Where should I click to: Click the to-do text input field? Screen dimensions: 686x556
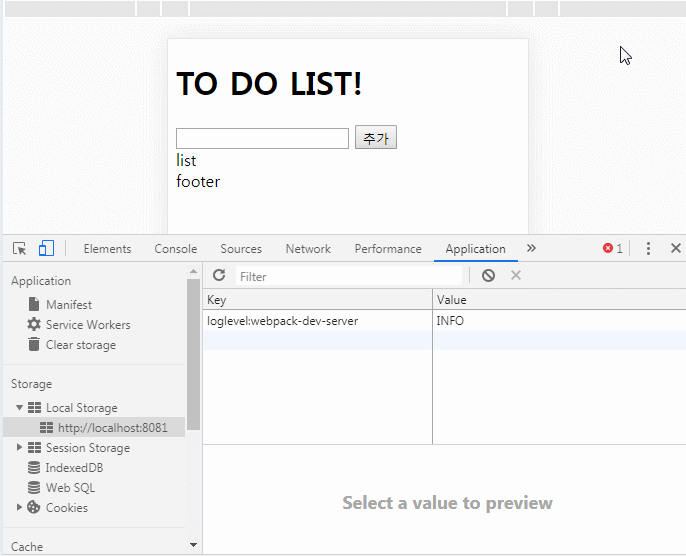262,138
